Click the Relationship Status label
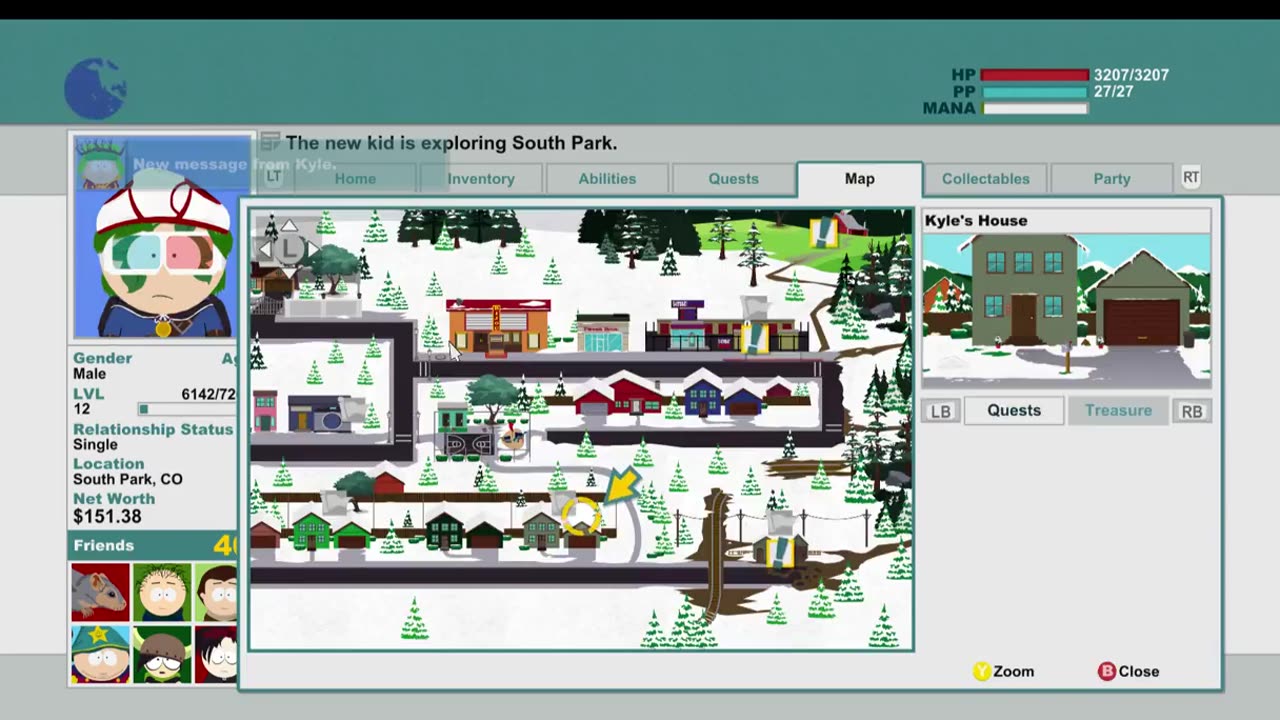 153,429
